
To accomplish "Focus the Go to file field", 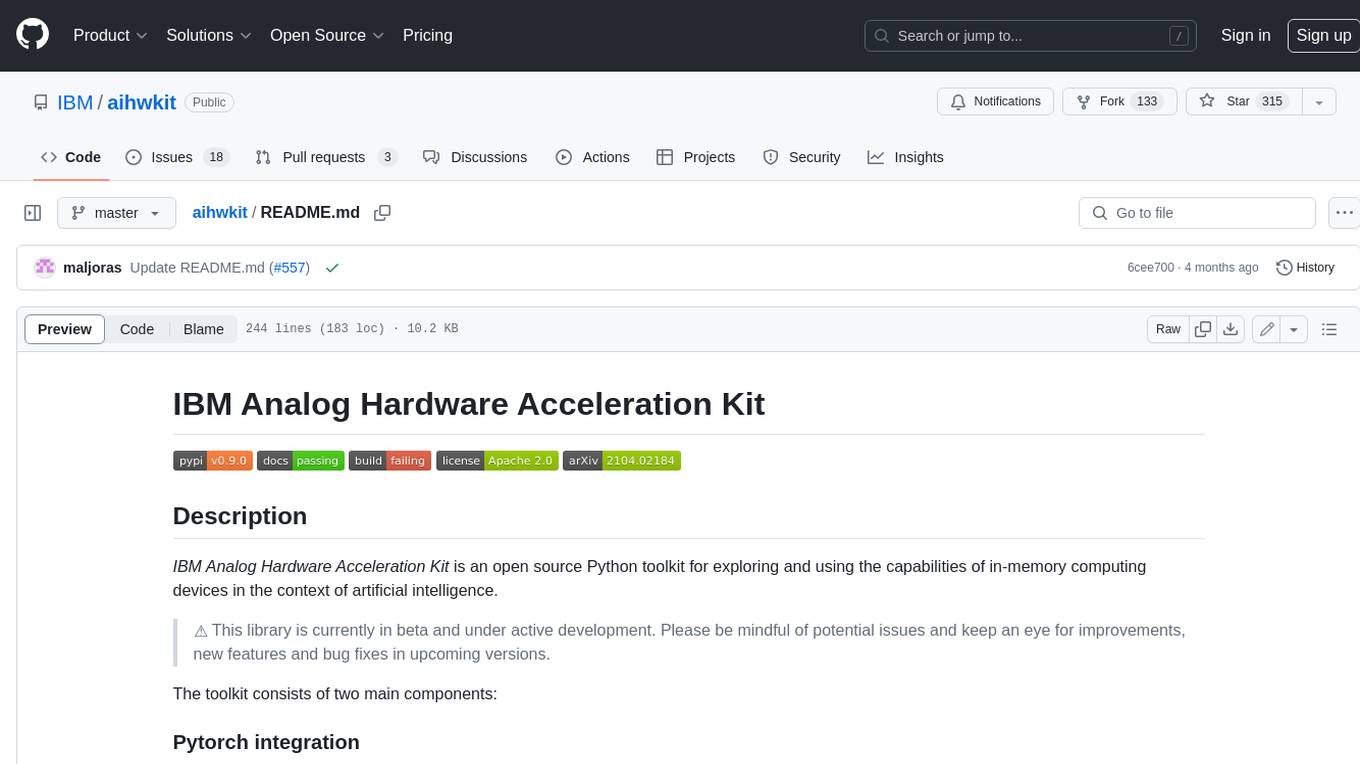I will [1197, 213].
